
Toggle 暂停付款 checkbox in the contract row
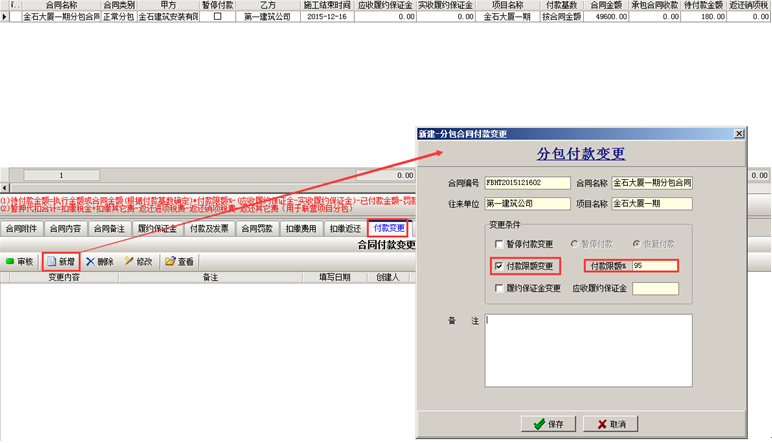pos(217,17)
